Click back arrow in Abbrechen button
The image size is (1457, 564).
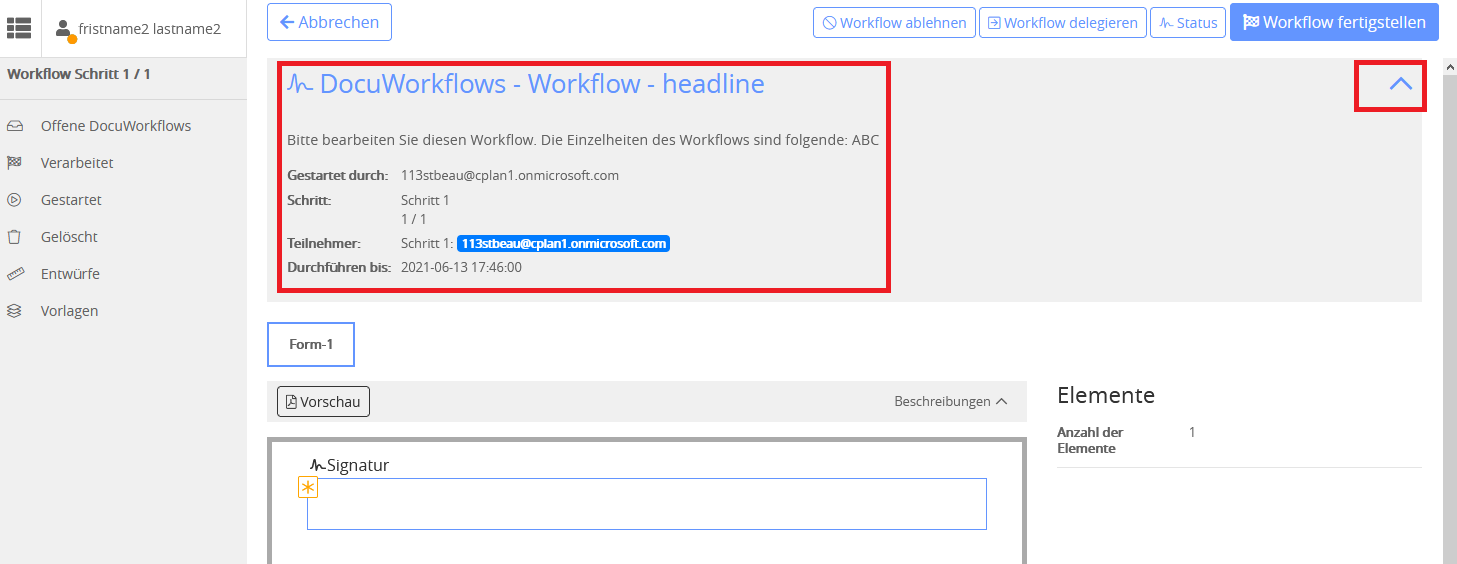click(x=287, y=22)
